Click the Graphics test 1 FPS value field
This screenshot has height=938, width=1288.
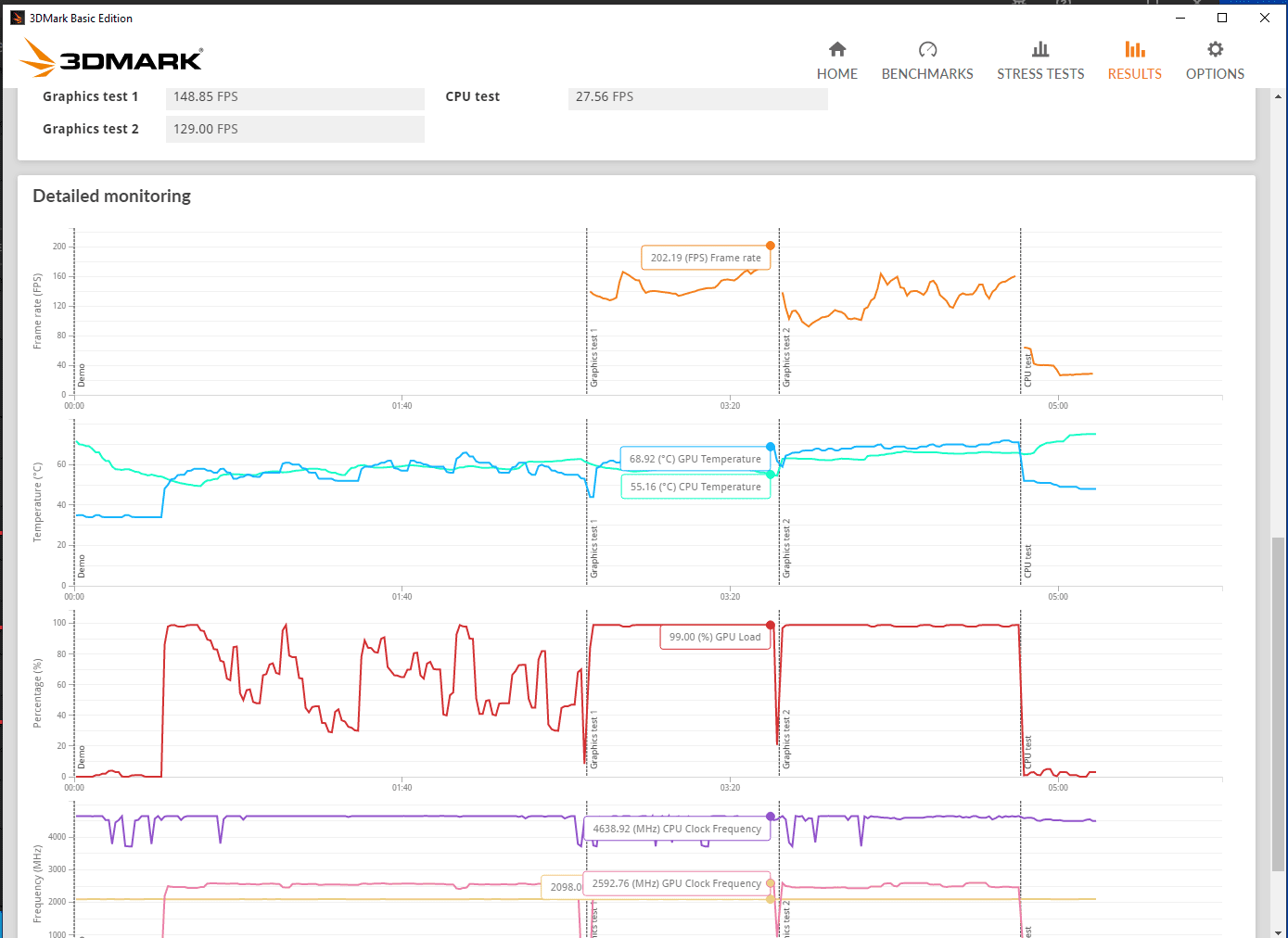click(295, 97)
